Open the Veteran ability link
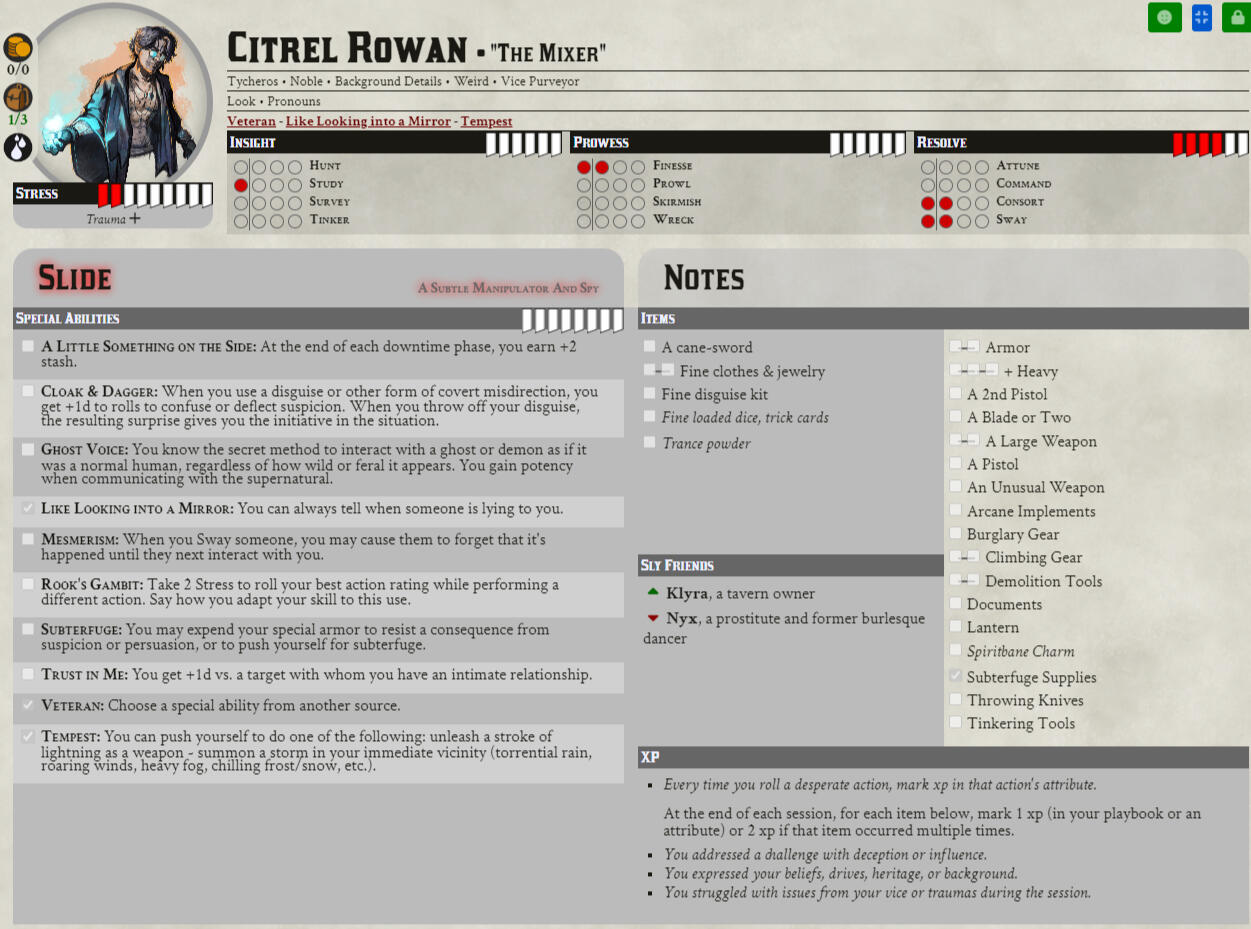Screen dimensions: 1251x929 [x=251, y=121]
